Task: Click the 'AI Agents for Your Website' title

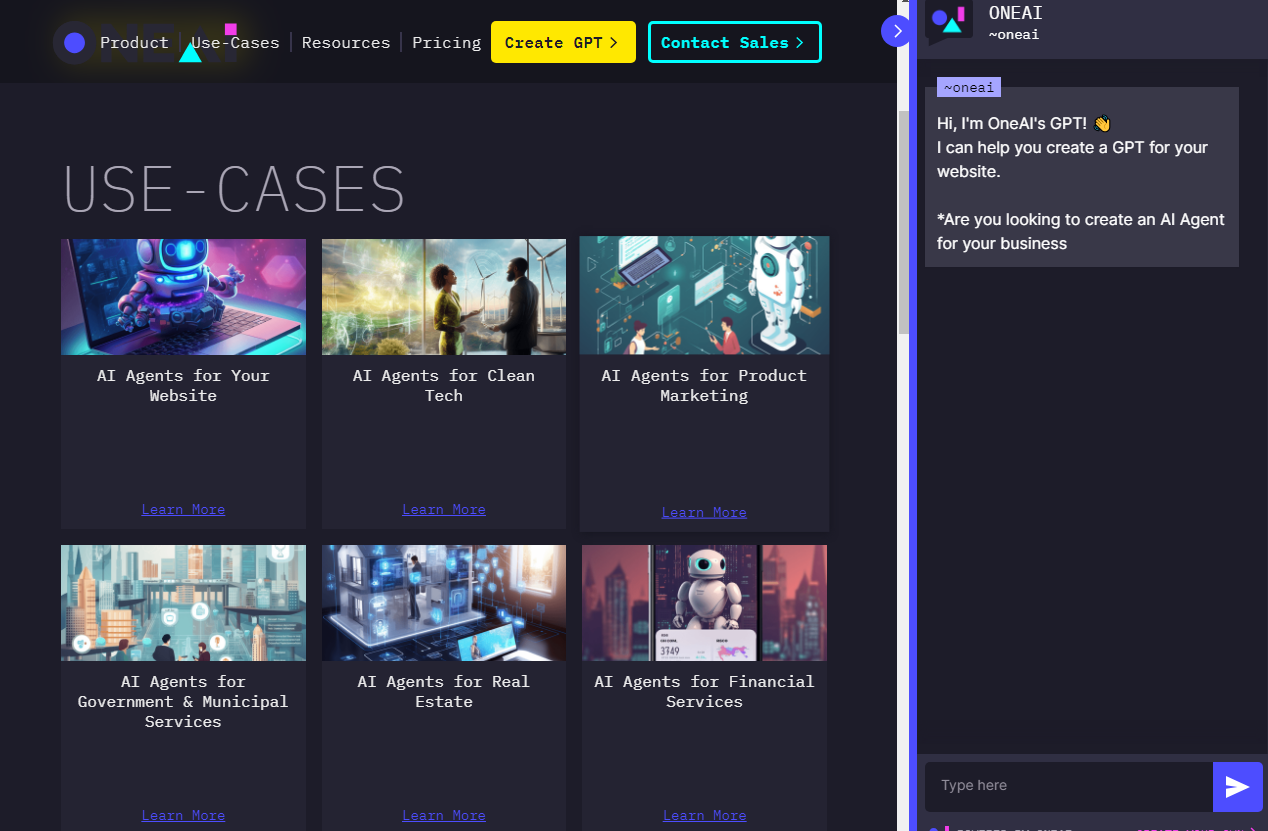Action: (x=183, y=386)
